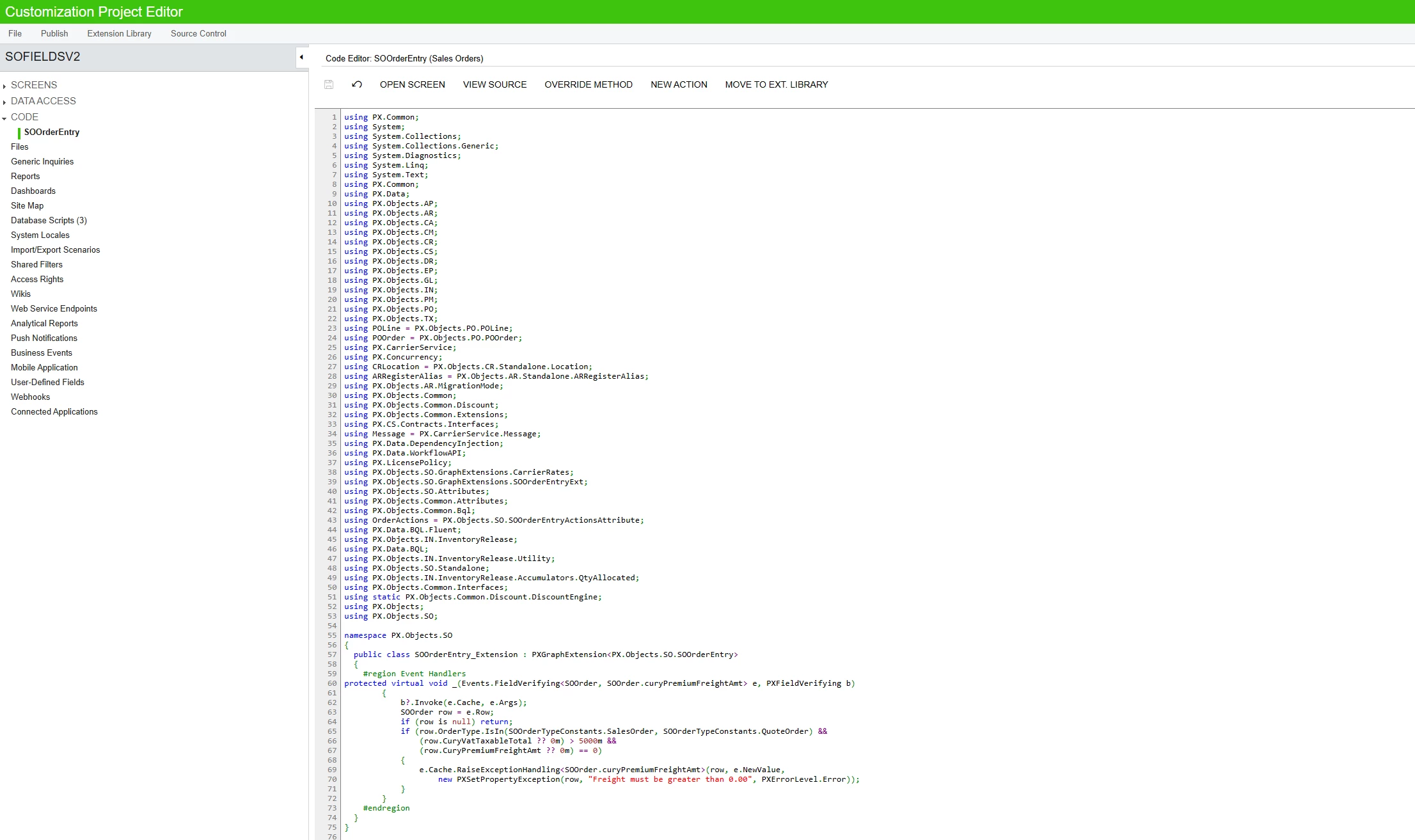Go to Generic Inquiries section
Viewport: 1415px width, 840px height.
[42, 161]
